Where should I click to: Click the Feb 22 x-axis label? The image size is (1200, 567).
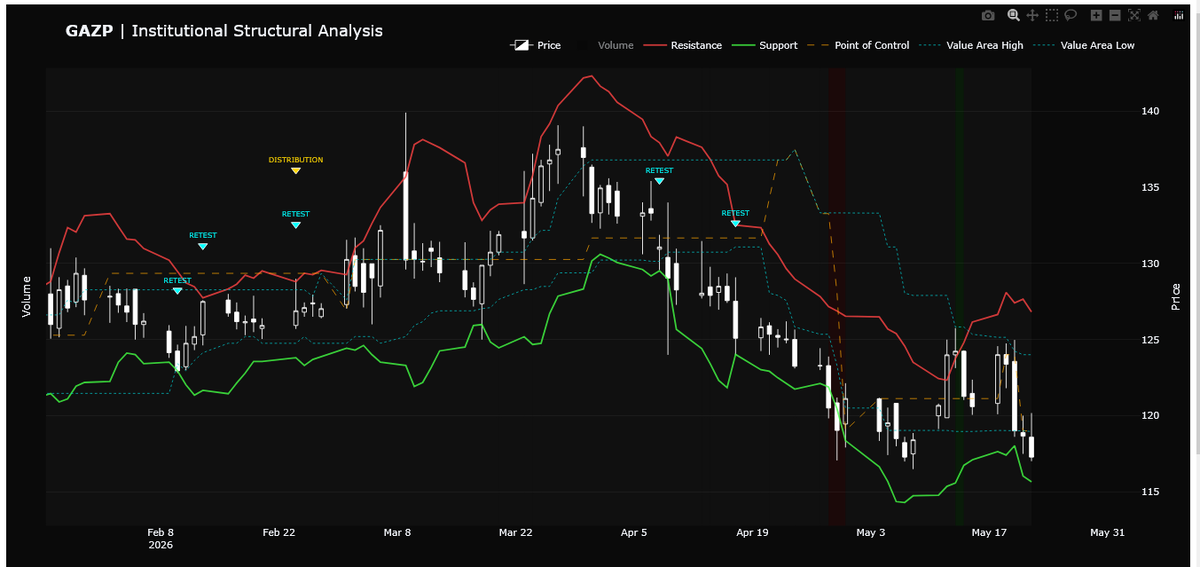tap(279, 533)
